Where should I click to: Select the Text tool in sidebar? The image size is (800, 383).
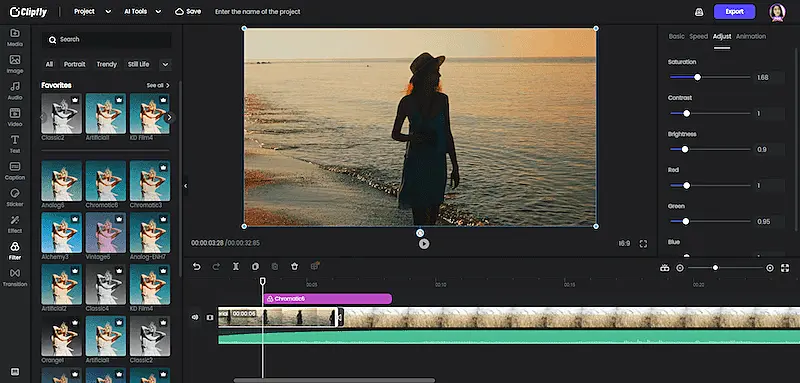pos(15,144)
